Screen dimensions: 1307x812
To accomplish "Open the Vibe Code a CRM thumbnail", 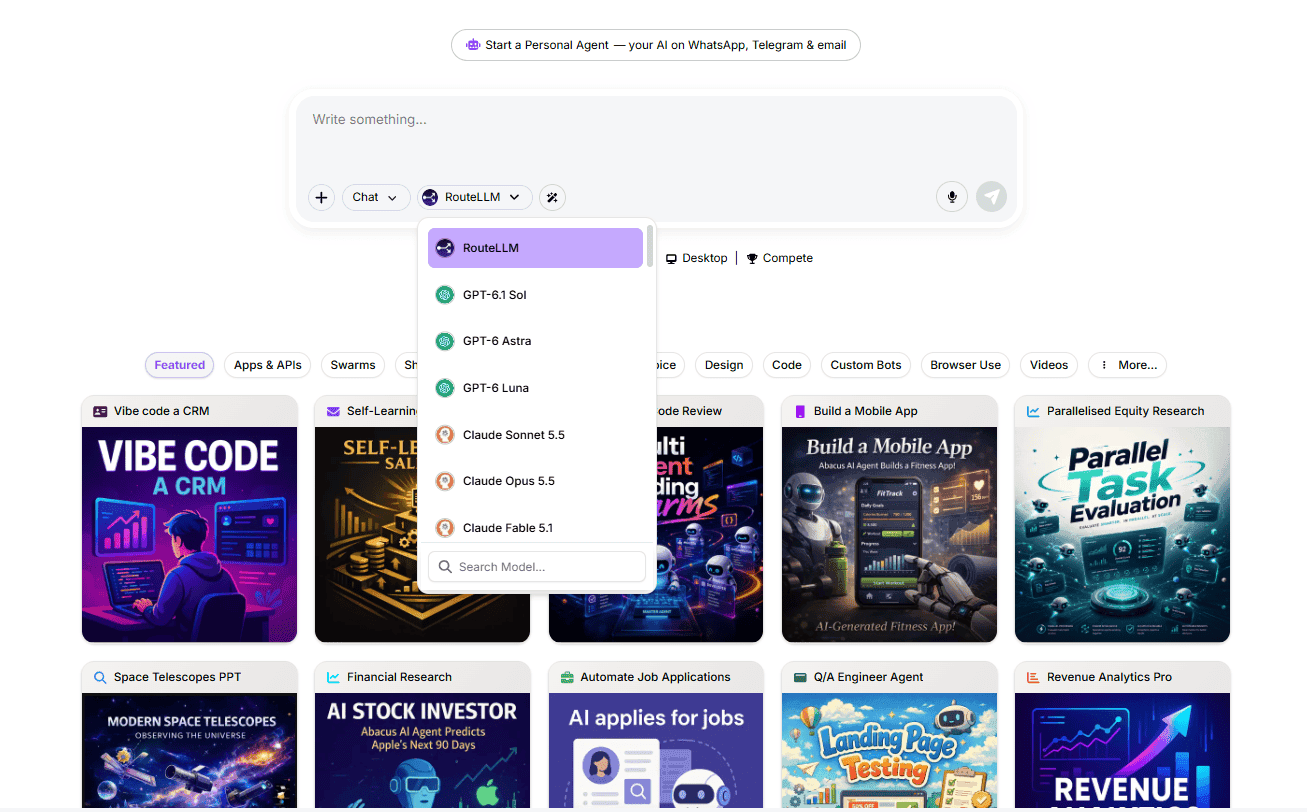I will pyautogui.click(x=190, y=535).
